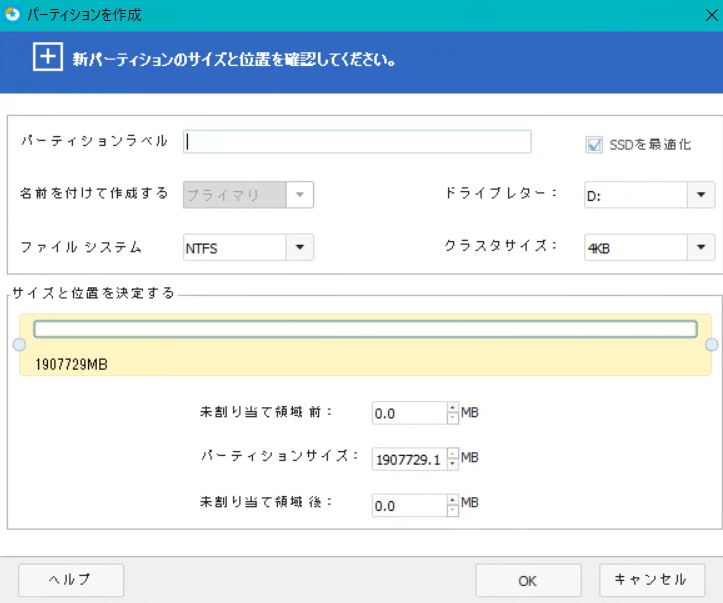The width and height of the screenshot is (723, 603).
Task: Click the plus icon in blue header
Action: 48,57
